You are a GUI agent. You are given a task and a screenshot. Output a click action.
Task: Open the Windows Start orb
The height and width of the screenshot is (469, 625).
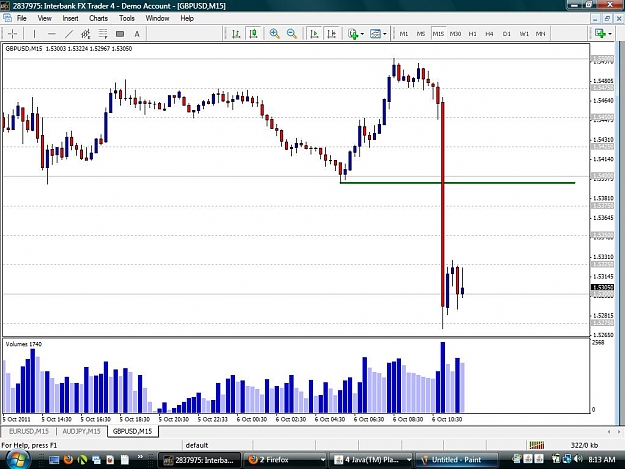click(16, 459)
